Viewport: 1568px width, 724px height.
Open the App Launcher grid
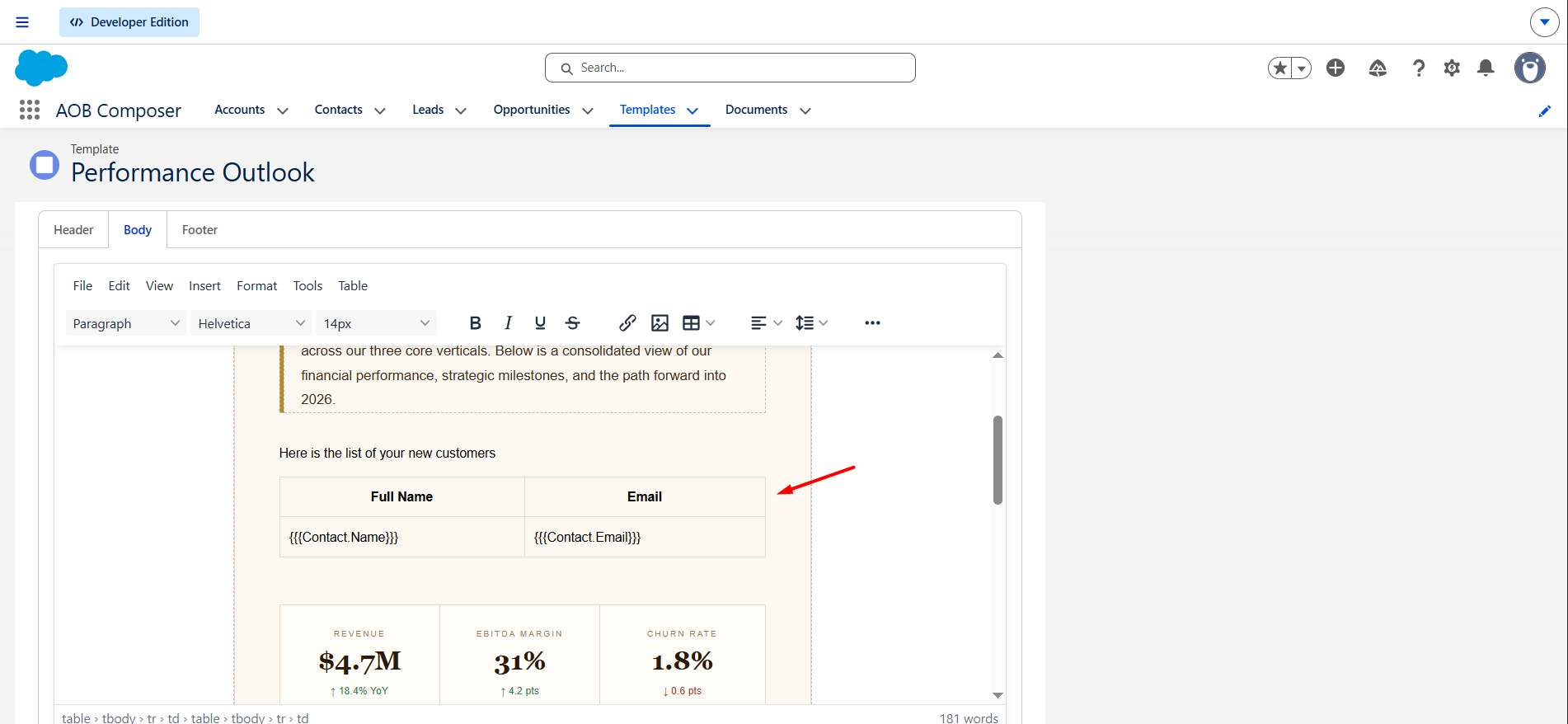(30, 110)
